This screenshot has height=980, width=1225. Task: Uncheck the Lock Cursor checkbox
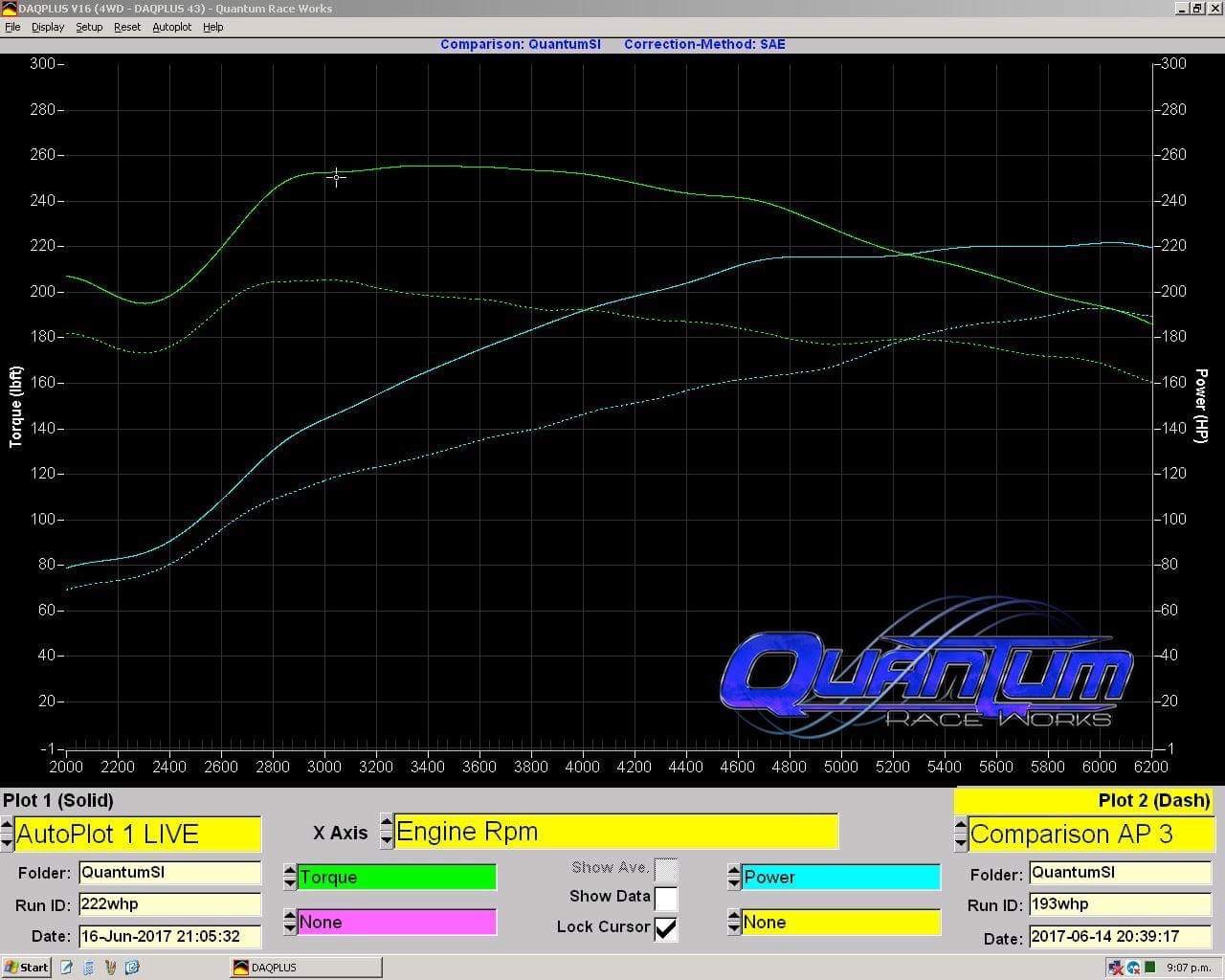(666, 928)
